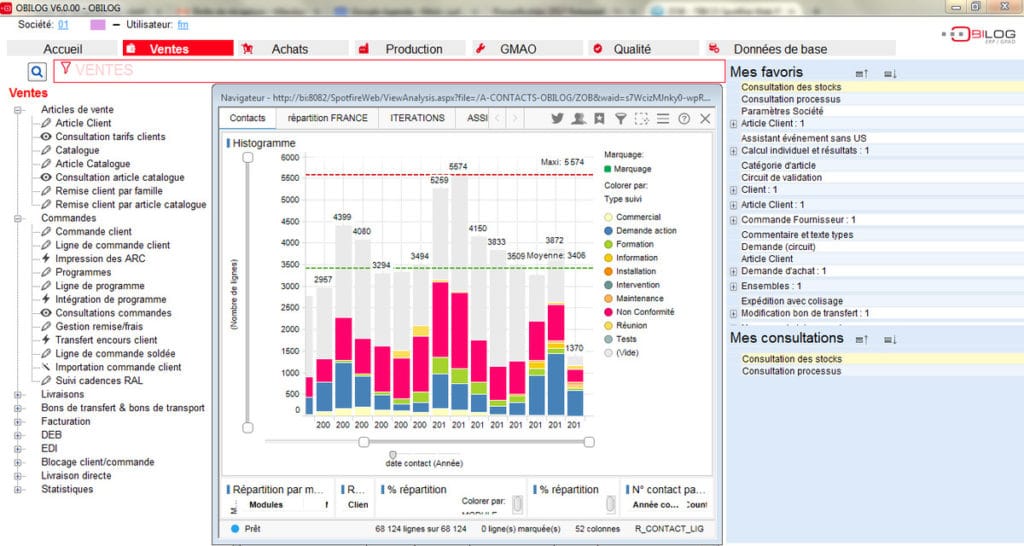Click into the VENTES search filter field
The height and width of the screenshot is (546, 1024).
(390, 71)
